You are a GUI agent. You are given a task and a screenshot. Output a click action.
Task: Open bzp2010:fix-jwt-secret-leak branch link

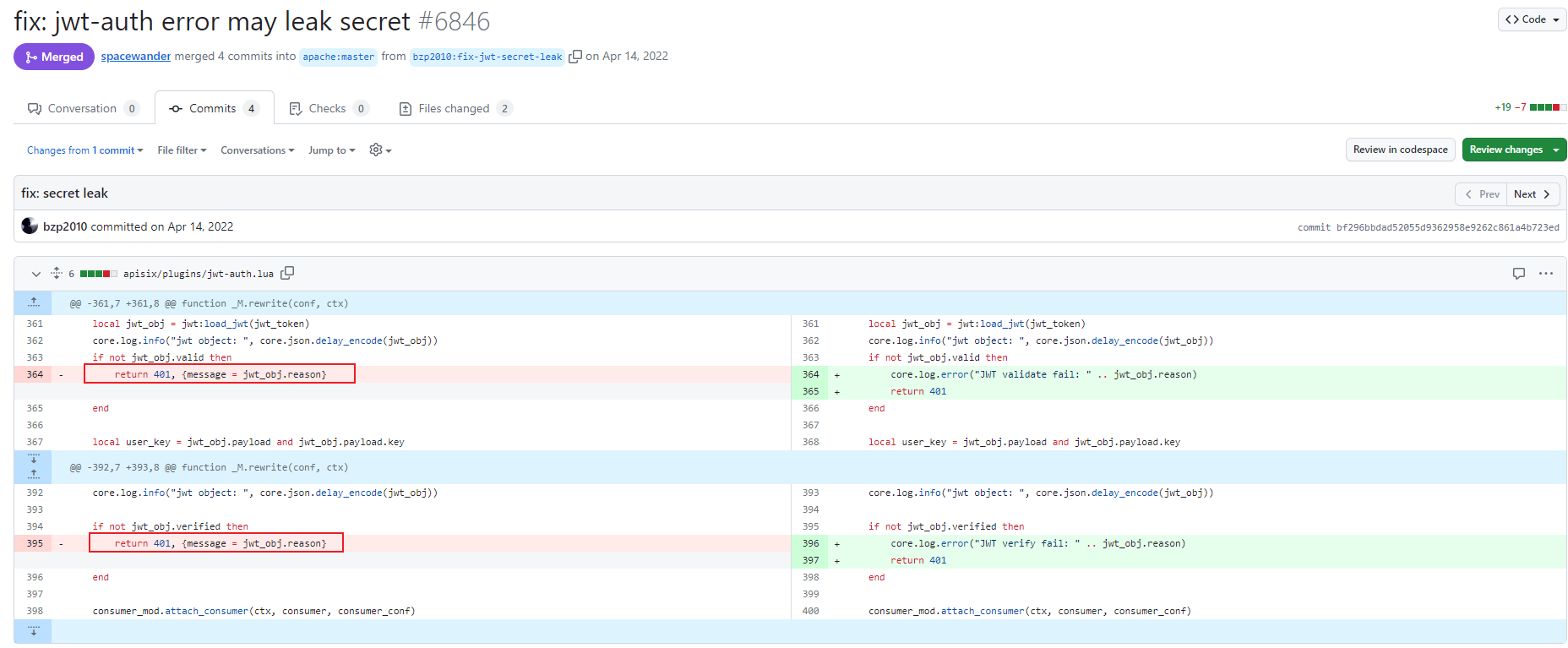point(487,57)
